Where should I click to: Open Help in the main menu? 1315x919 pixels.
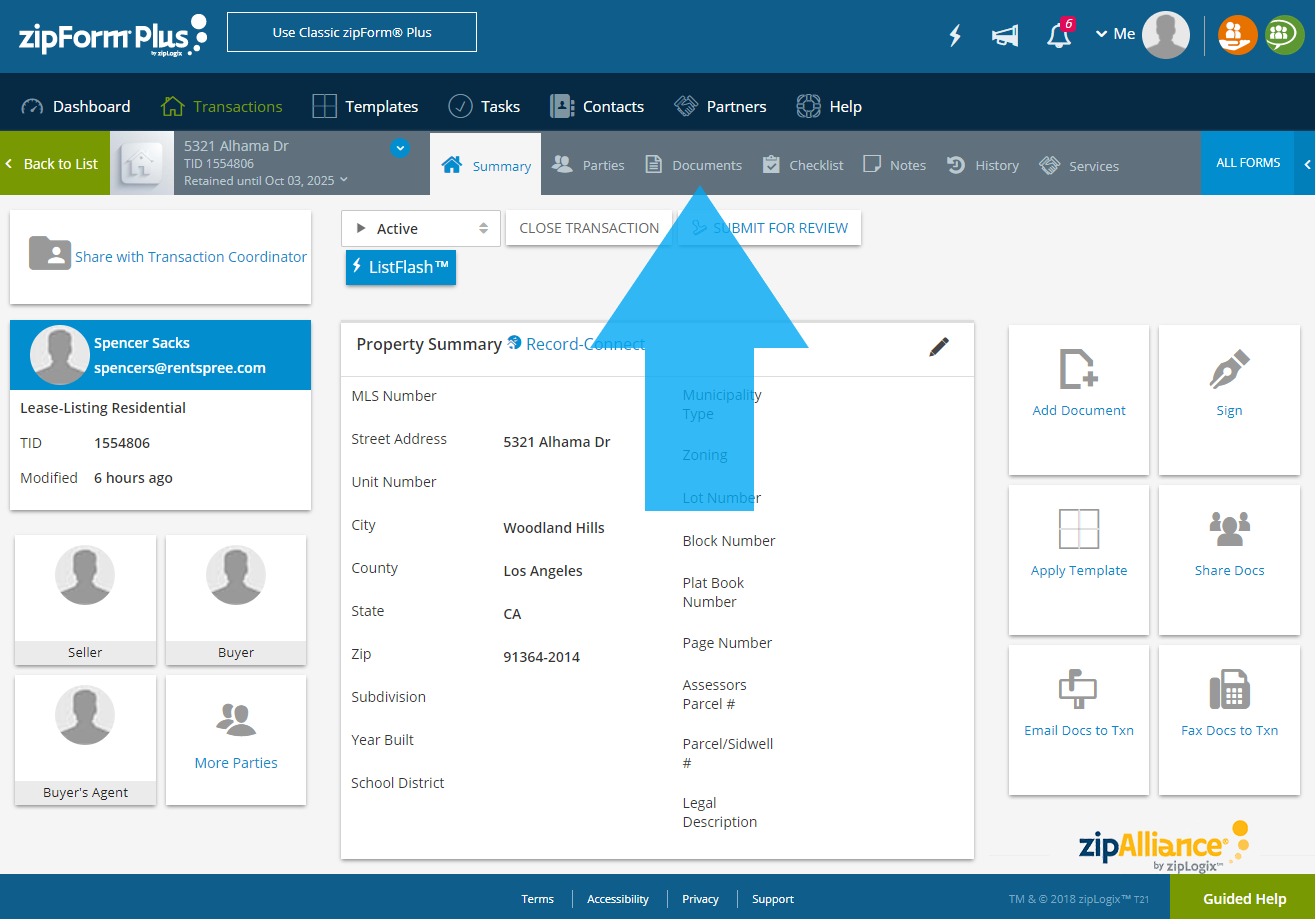pyautogui.click(x=829, y=106)
